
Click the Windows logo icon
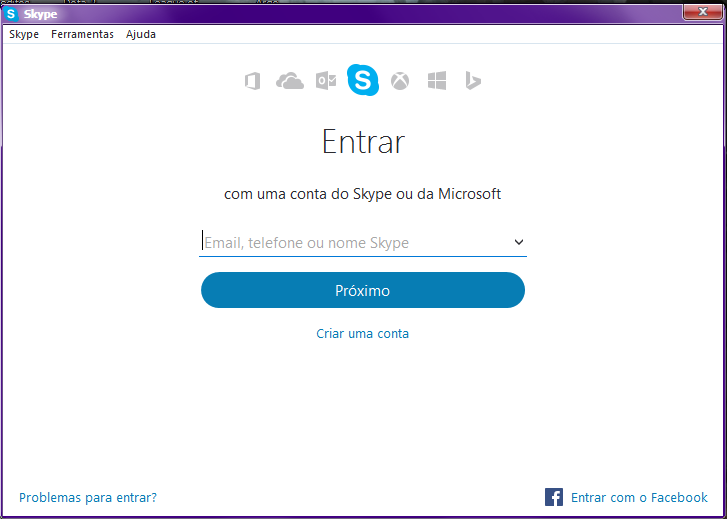pyautogui.click(x=437, y=81)
